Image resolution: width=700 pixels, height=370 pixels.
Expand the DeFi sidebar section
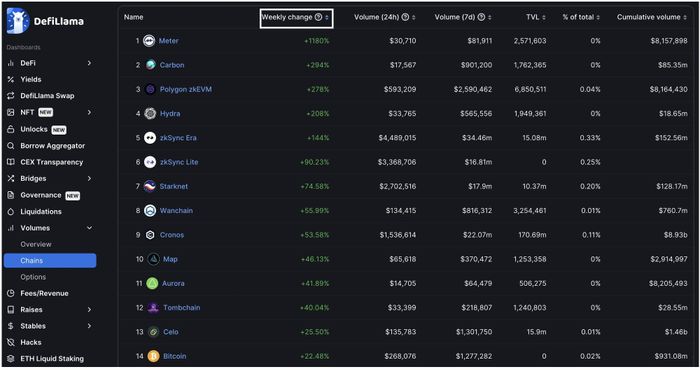coord(89,63)
